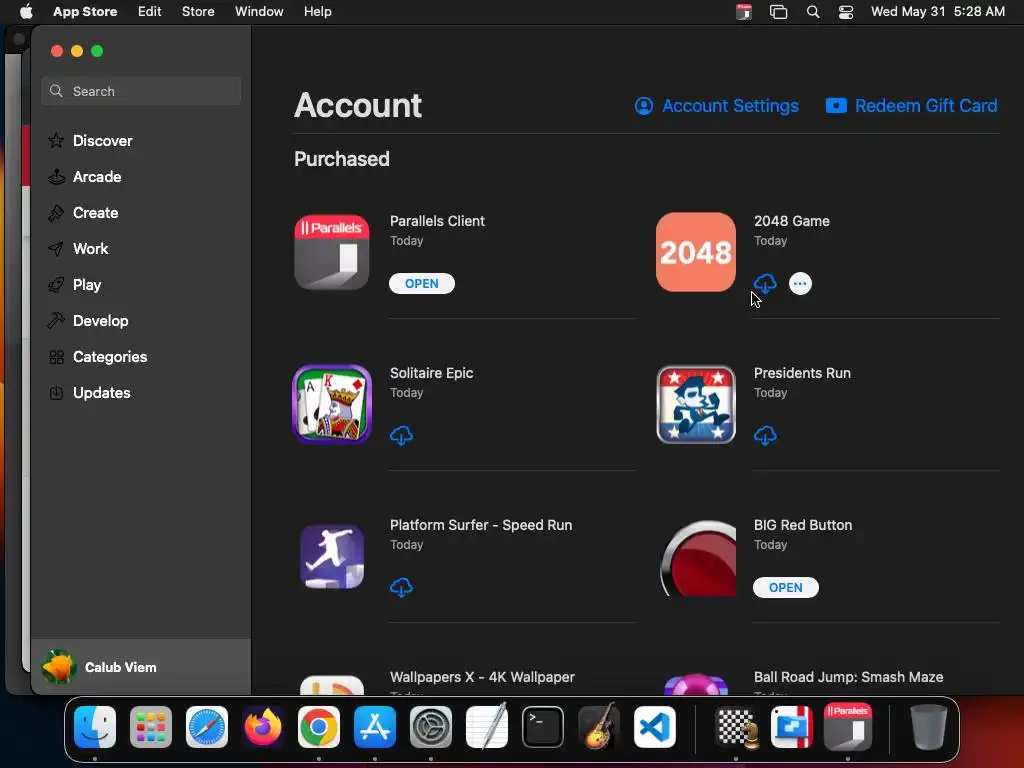Launch Firefox from the Dock
Viewport: 1024px width, 768px height.
point(263,727)
